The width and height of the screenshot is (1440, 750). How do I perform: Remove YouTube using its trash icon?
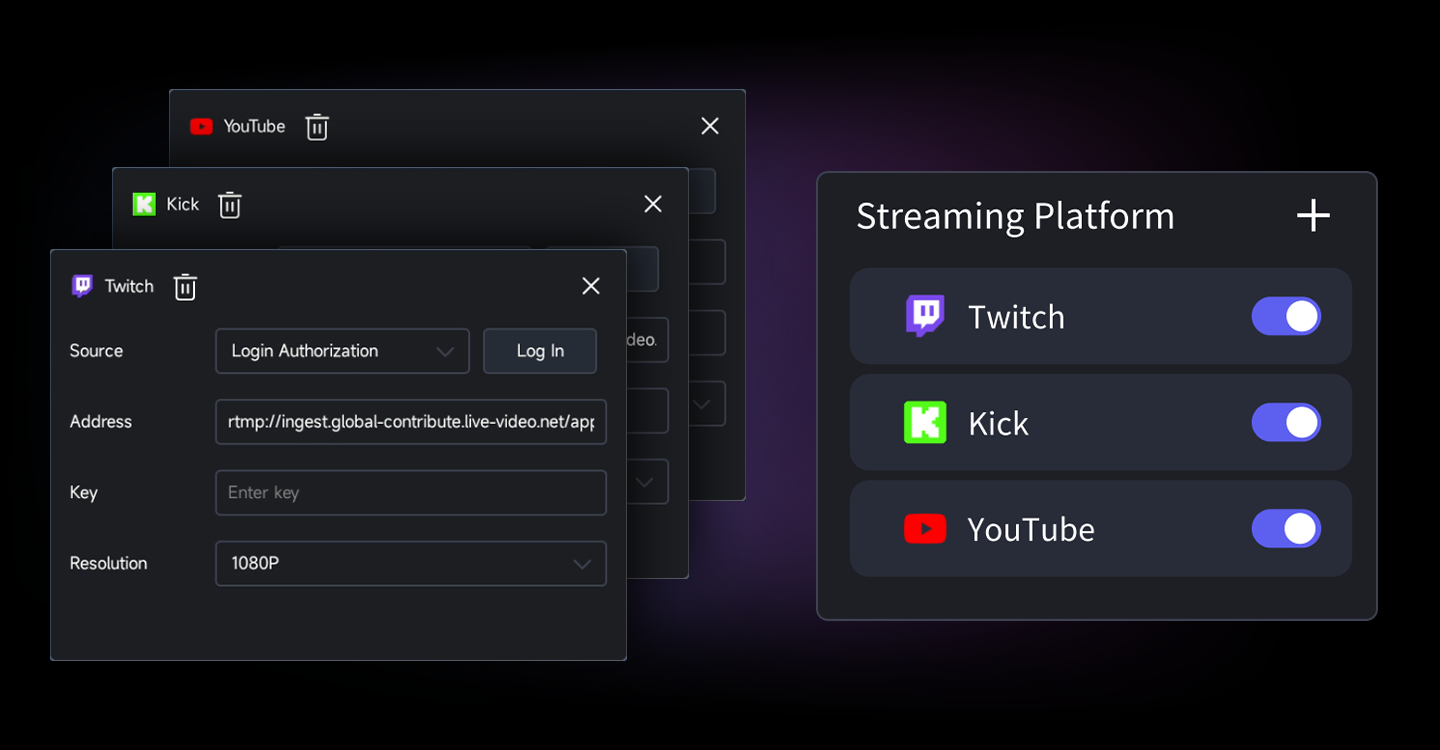(x=317, y=127)
